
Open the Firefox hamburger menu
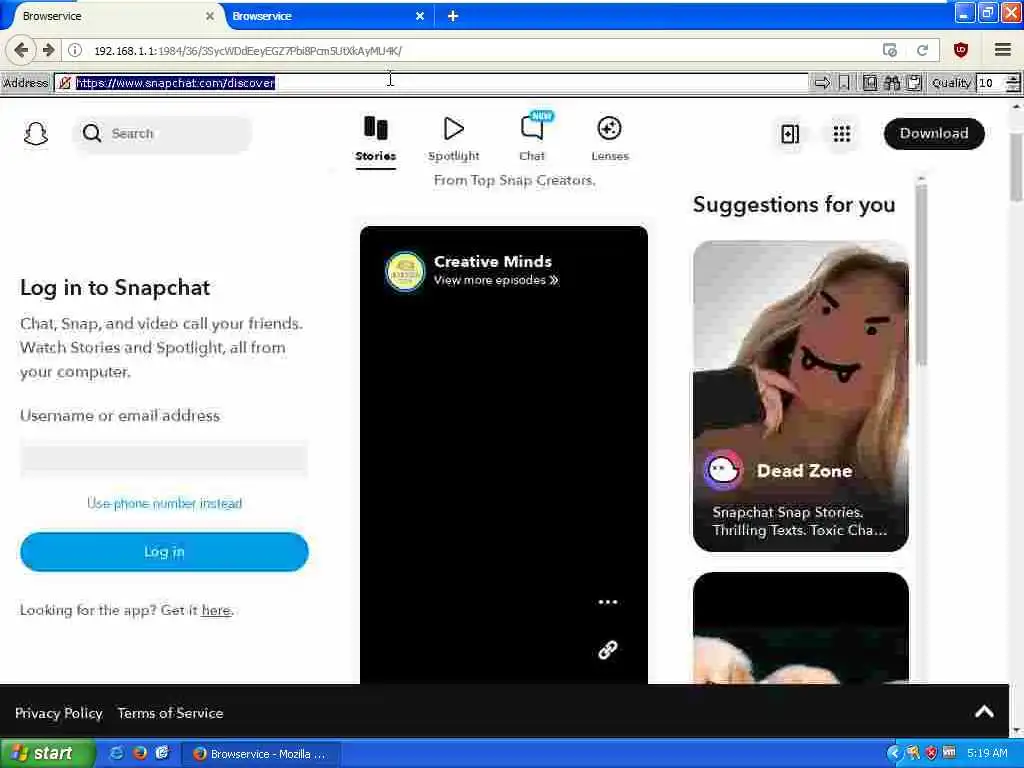click(x=1003, y=50)
